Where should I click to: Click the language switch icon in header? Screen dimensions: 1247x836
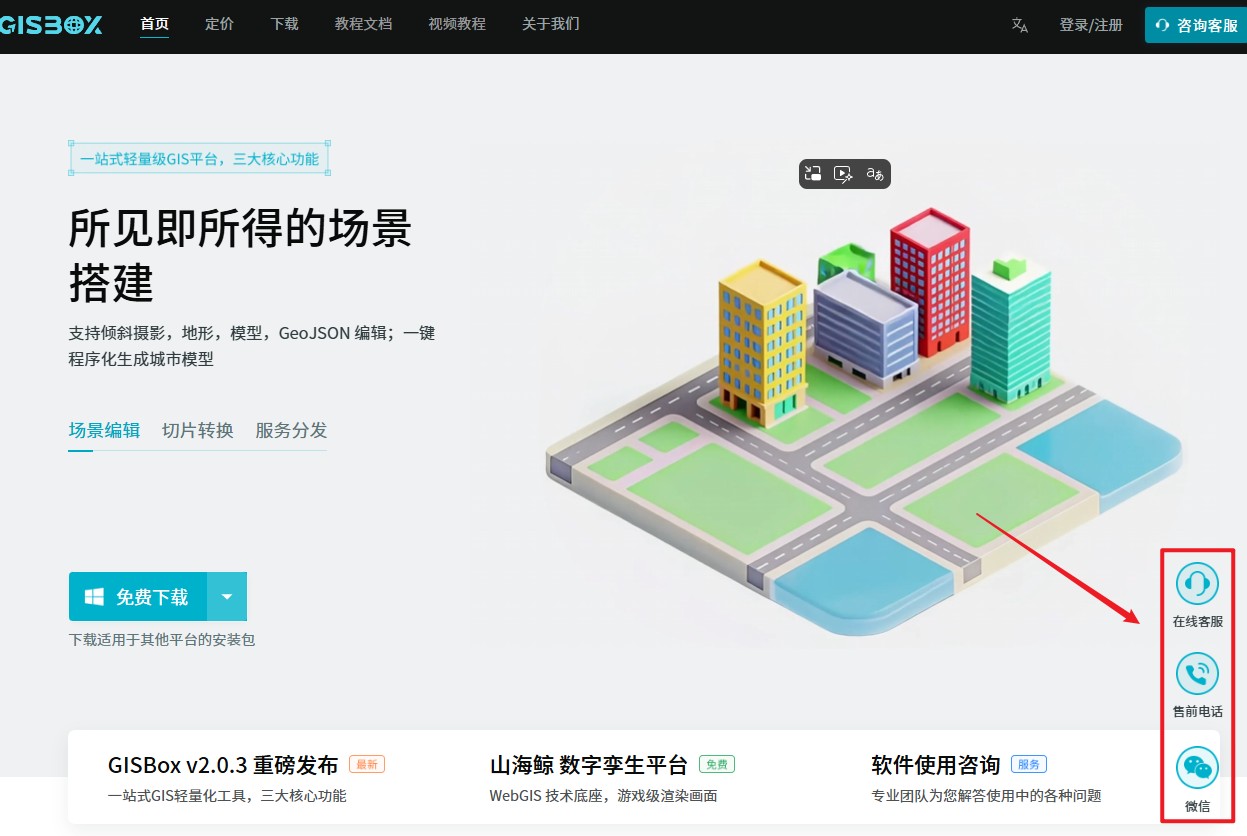tap(1019, 25)
